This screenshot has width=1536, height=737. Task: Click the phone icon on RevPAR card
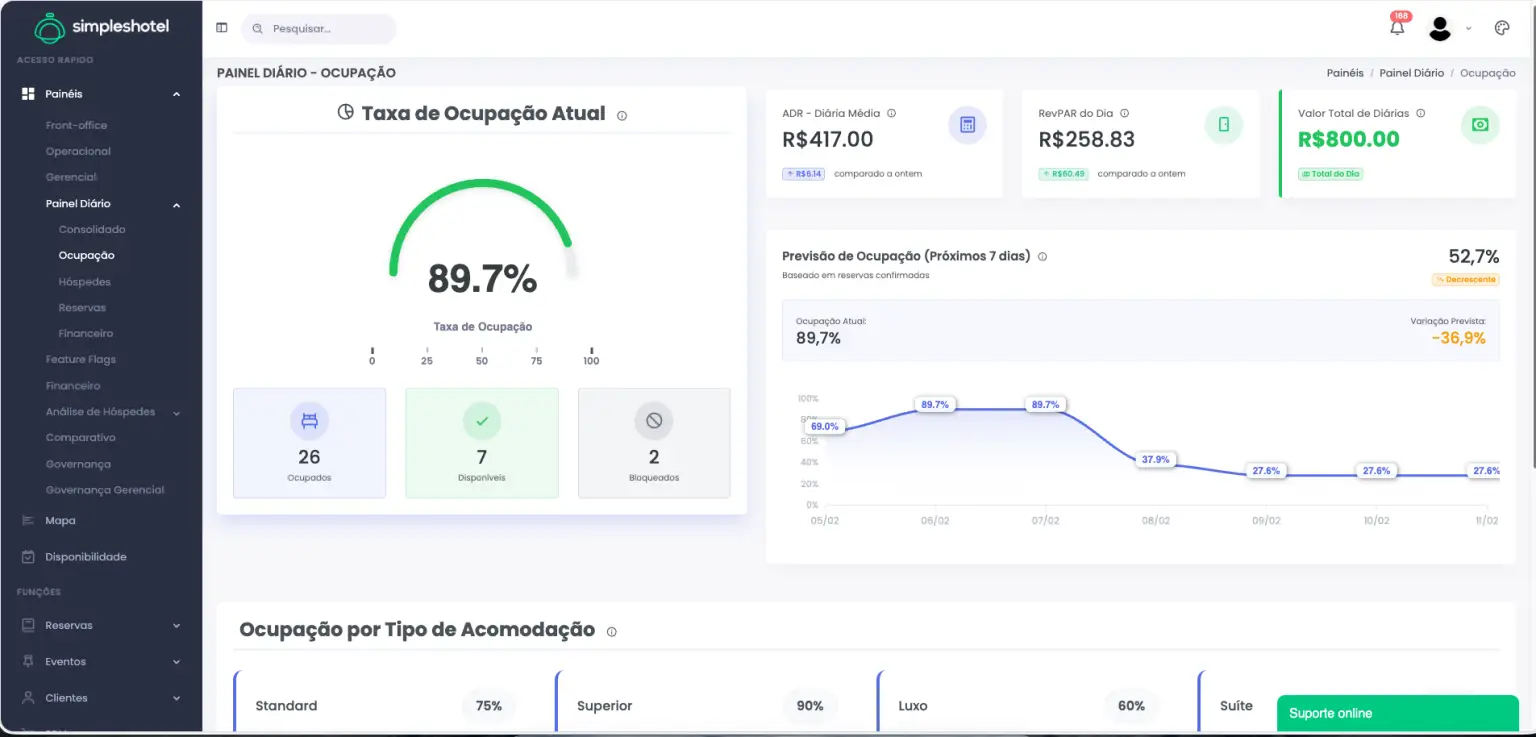pyautogui.click(x=1223, y=124)
